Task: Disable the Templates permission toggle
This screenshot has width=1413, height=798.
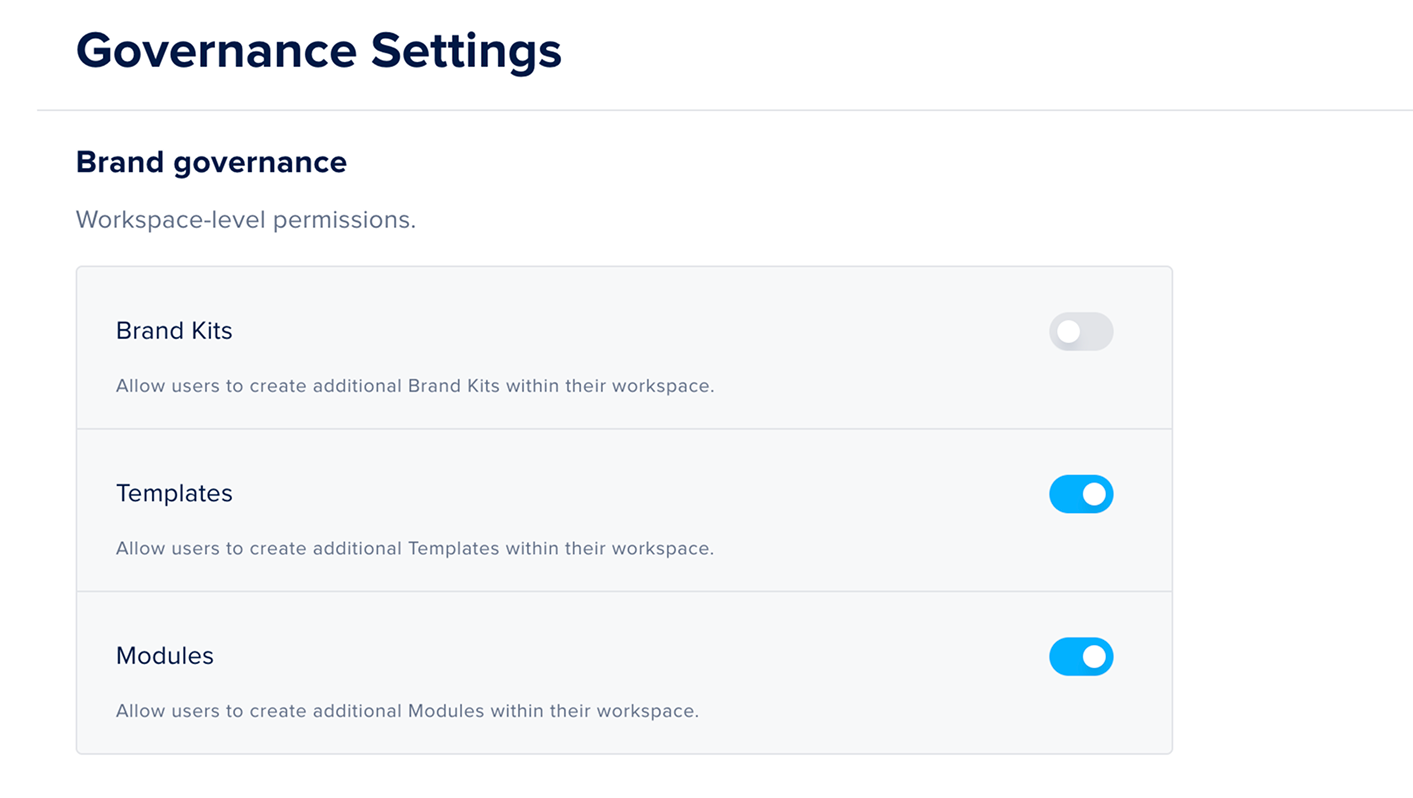Action: [1081, 494]
